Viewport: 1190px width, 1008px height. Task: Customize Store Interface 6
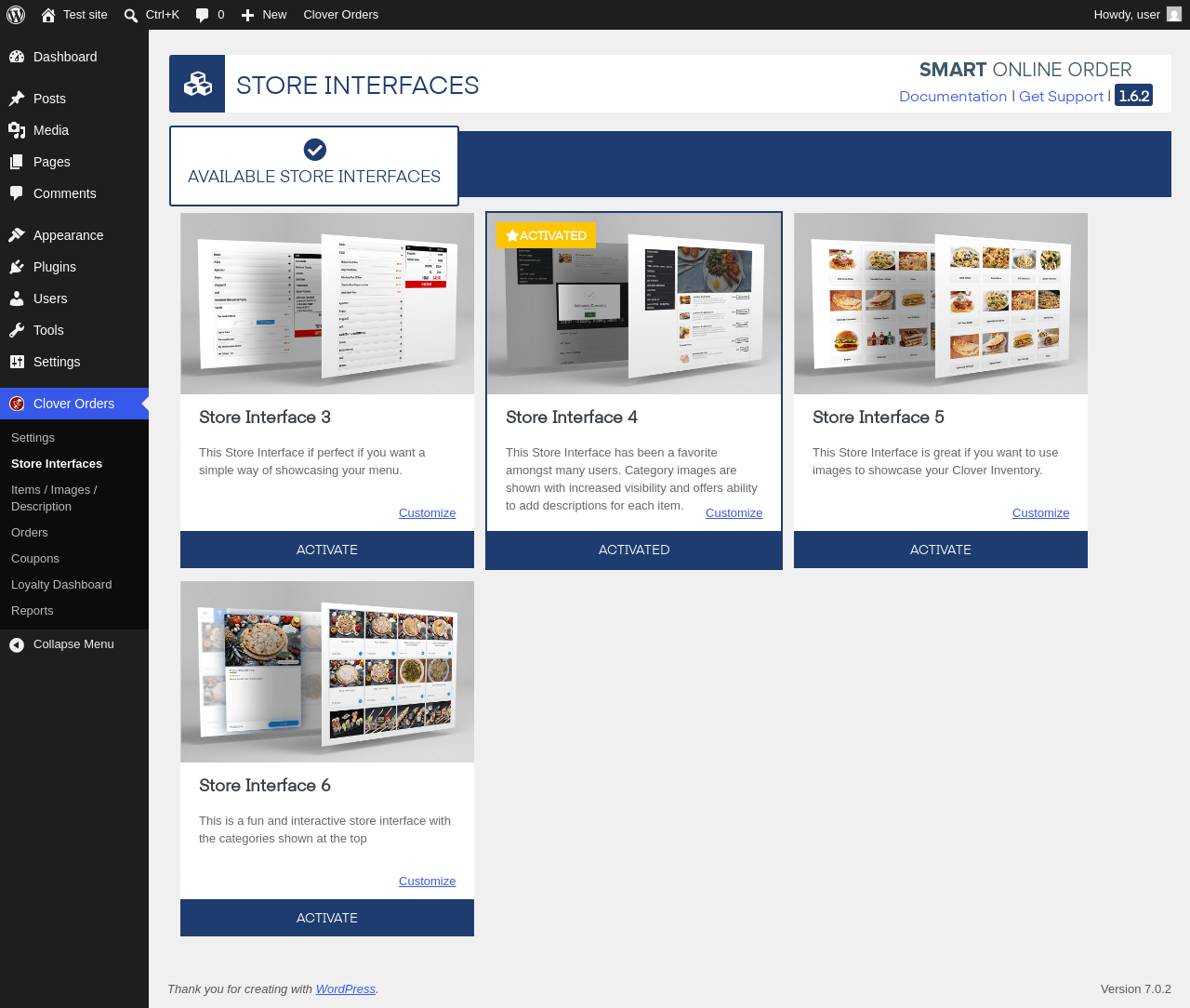pyautogui.click(x=428, y=882)
